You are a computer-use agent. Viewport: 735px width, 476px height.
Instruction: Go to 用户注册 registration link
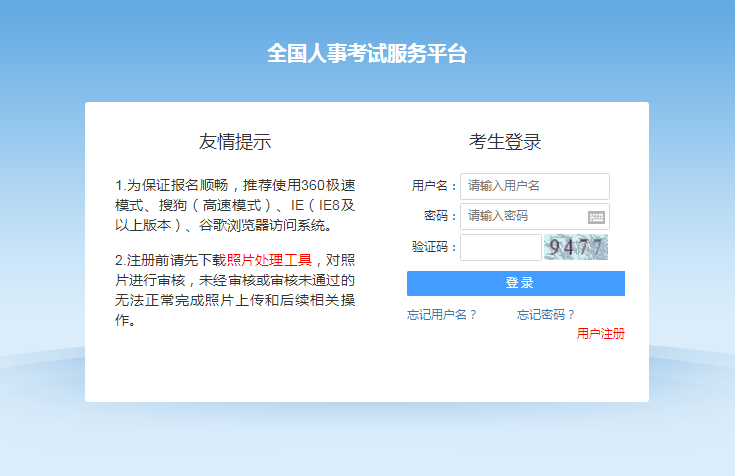[x=600, y=334]
